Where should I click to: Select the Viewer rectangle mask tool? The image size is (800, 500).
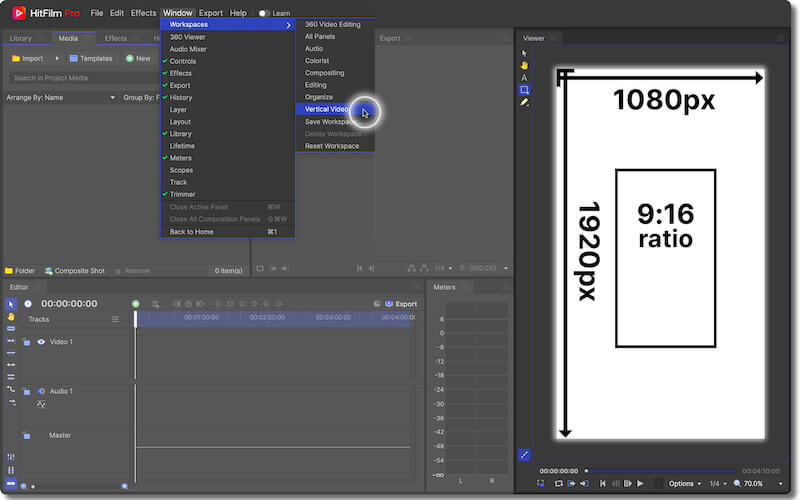coord(524,90)
